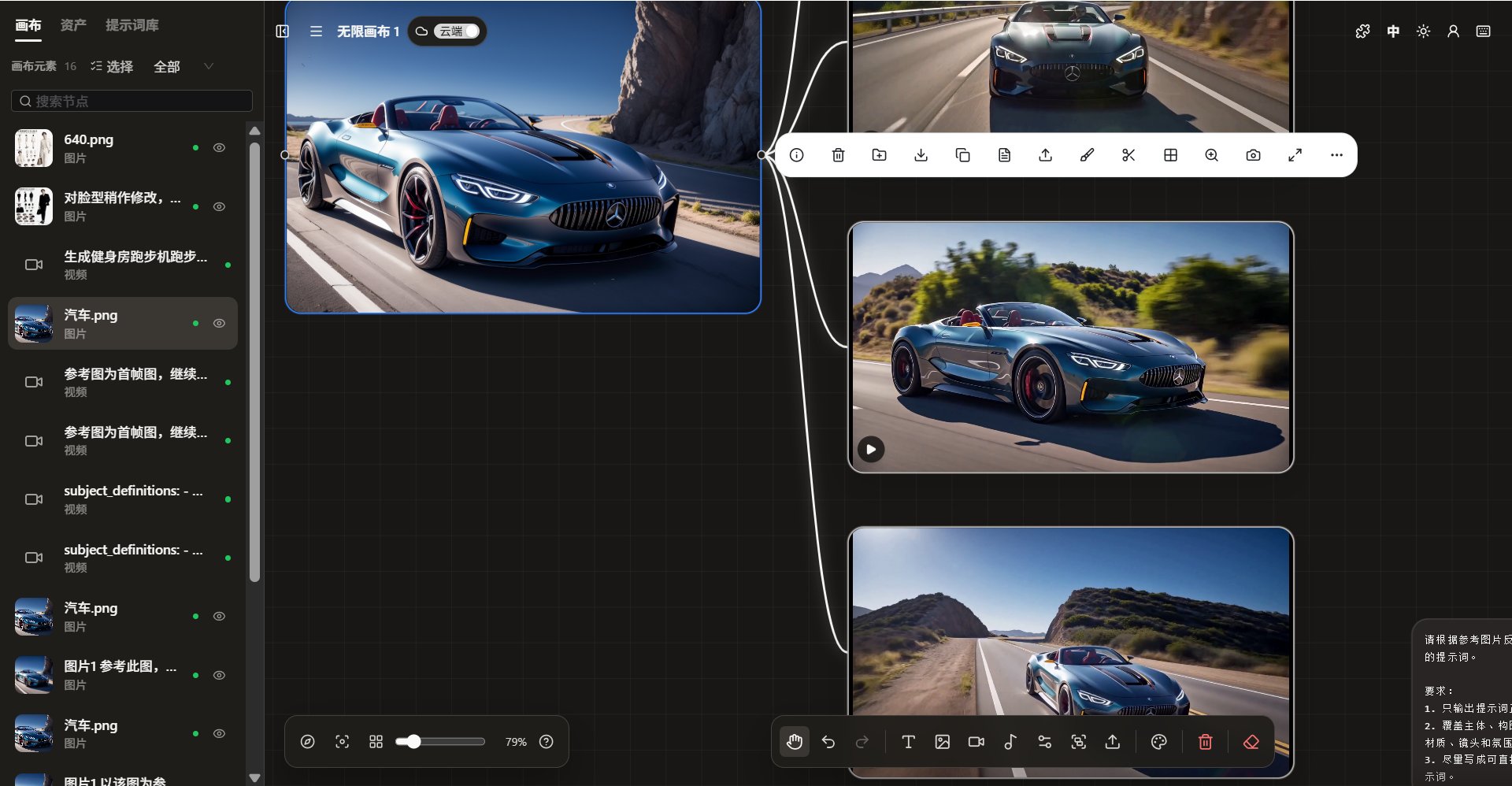
Task: Adjust the canvas zoom slider
Action: (x=440, y=742)
